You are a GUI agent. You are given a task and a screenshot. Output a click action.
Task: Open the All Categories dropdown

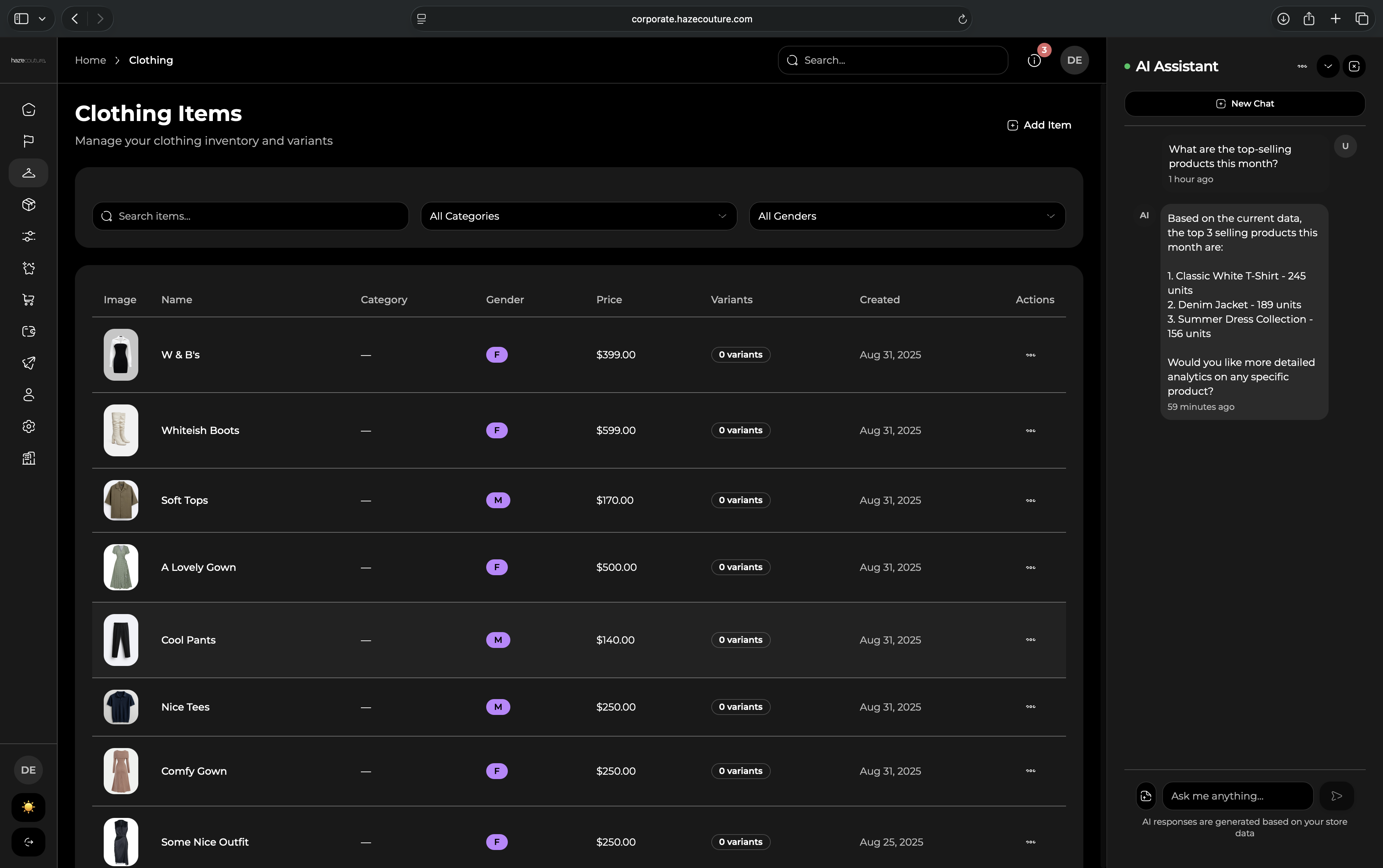pos(578,216)
